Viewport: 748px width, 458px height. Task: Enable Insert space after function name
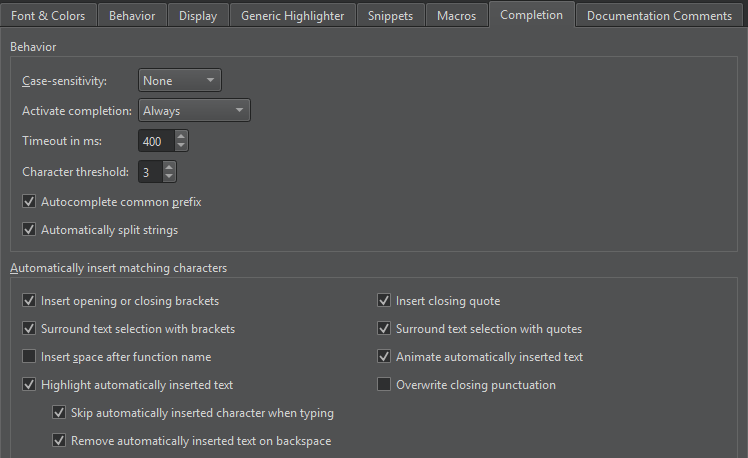coord(29,357)
